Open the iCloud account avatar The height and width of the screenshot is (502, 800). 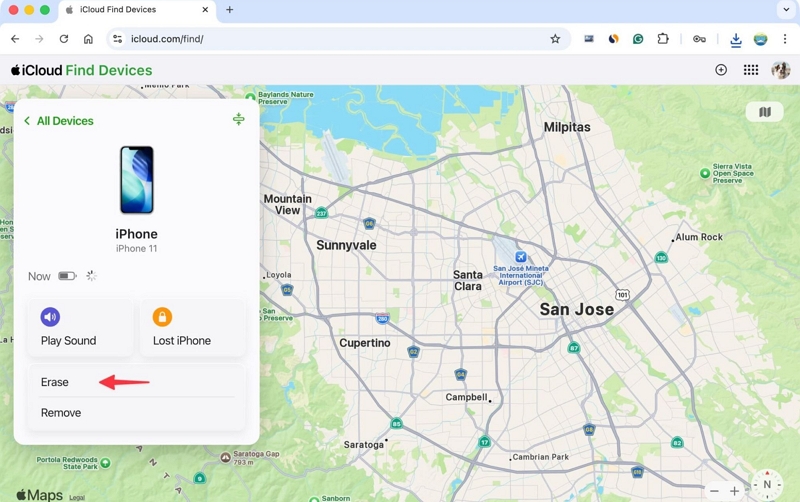781,70
